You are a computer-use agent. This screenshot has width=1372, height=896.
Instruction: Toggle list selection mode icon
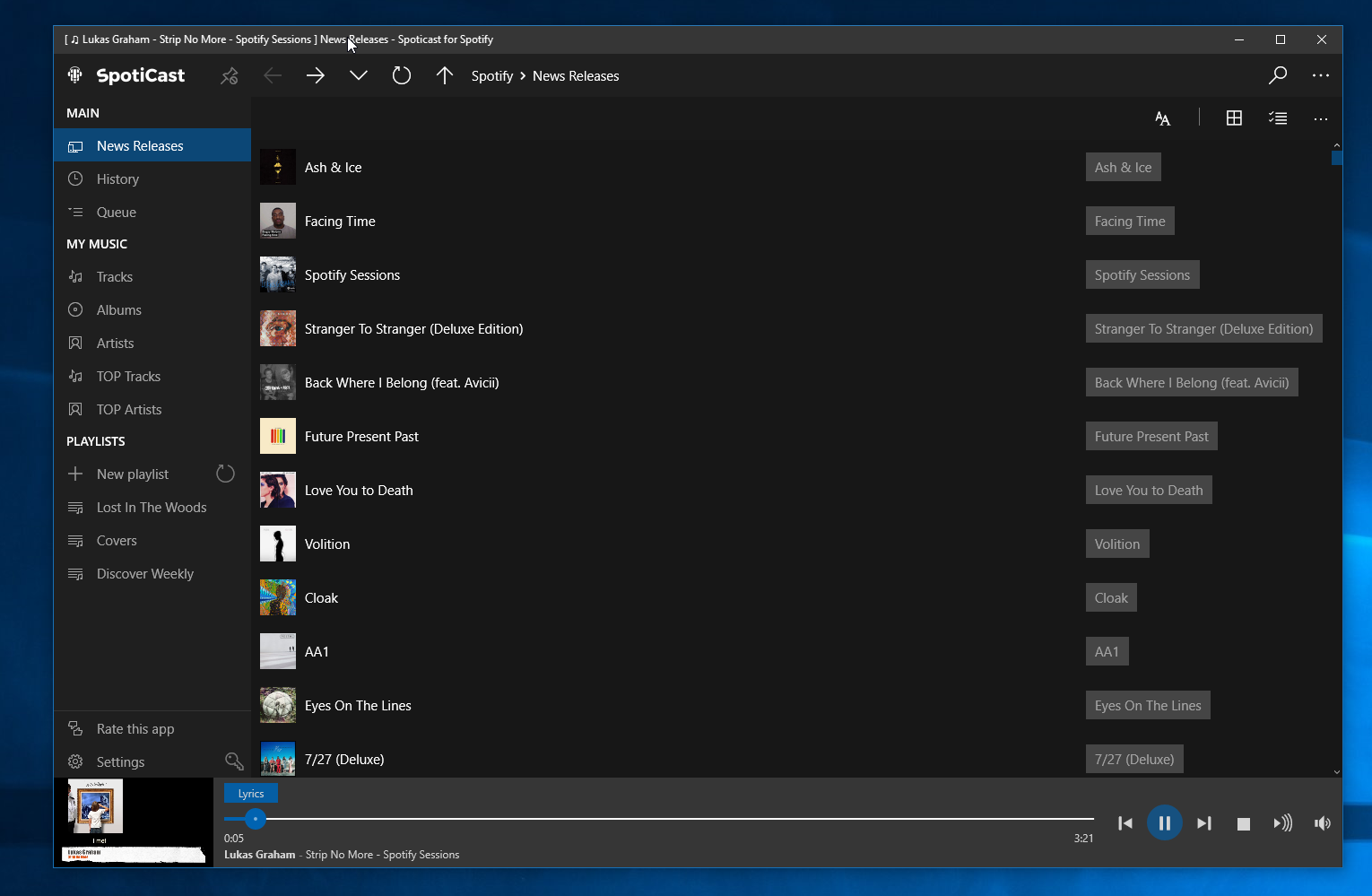[1278, 118]
